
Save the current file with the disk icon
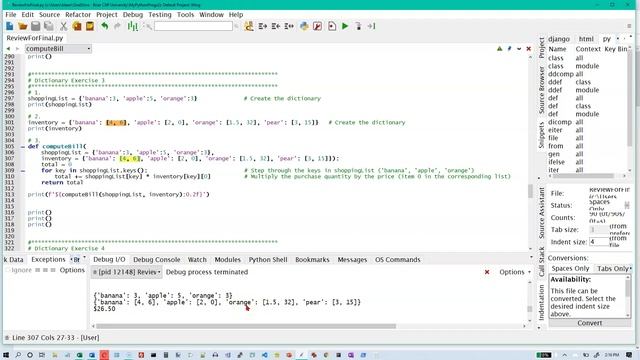pos(36,26)
